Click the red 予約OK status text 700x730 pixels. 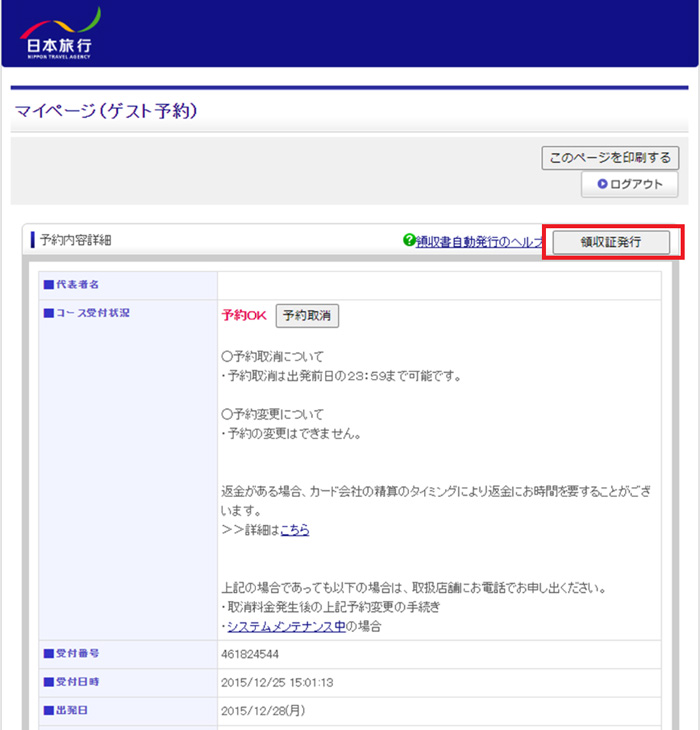(244, 316)
